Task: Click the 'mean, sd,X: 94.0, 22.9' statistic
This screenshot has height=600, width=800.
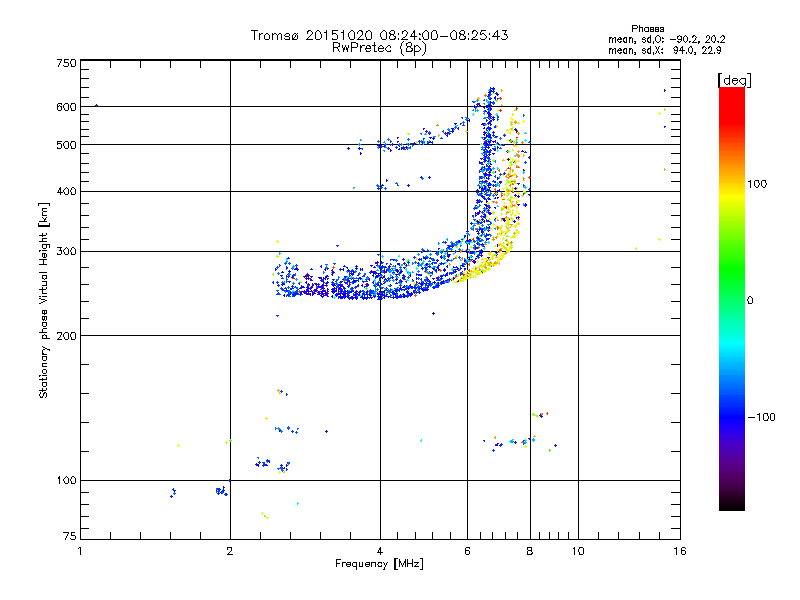Action: coord(664,50)
